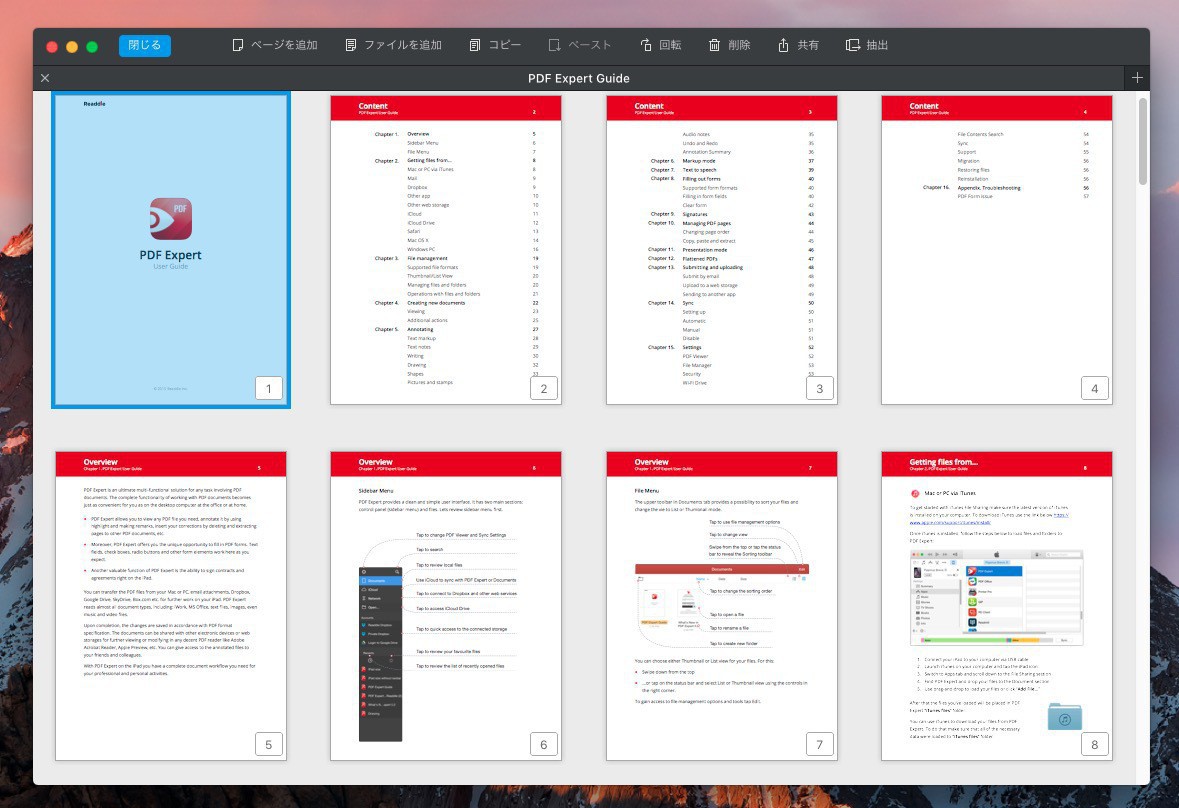1179x808 pixels.
Task: Click the 共有 label
Action: [808, 45]
